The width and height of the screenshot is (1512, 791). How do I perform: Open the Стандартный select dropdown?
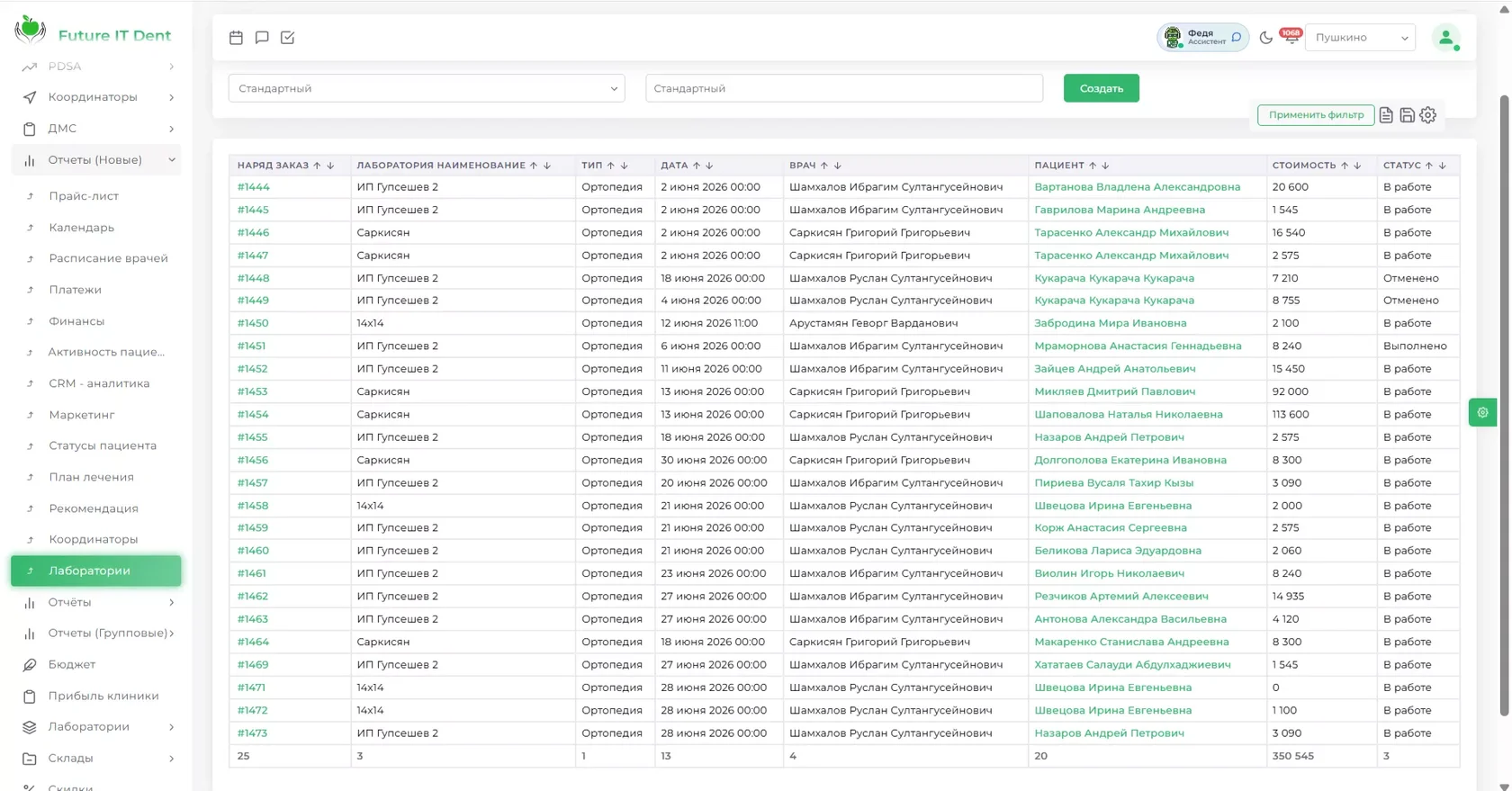pos(427,88)
